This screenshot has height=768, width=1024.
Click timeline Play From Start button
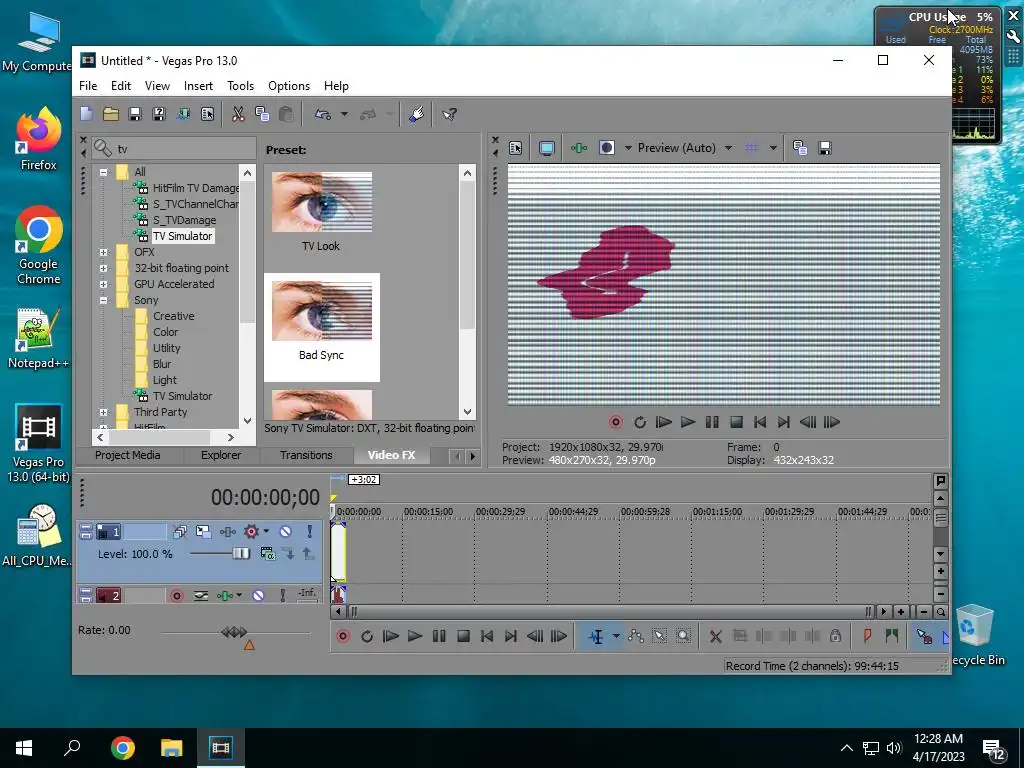(x=391, y=636)
